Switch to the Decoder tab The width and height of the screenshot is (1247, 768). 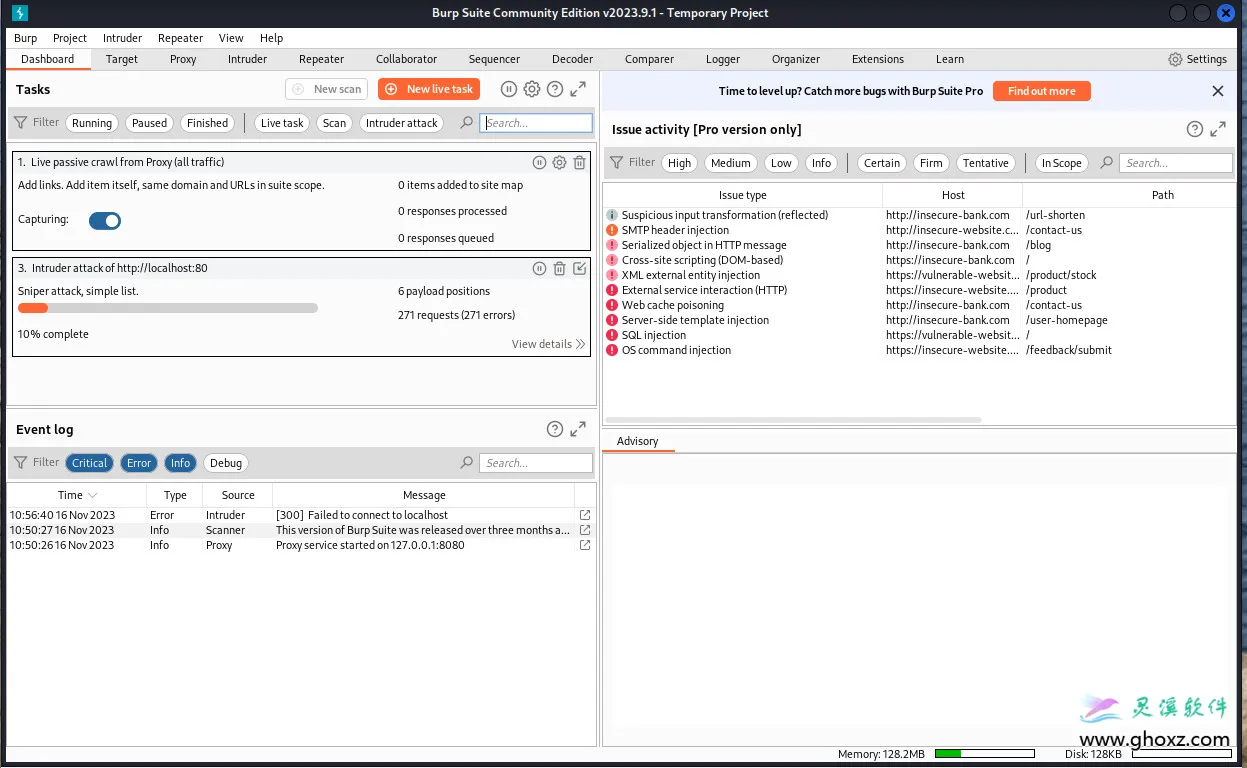572,59
